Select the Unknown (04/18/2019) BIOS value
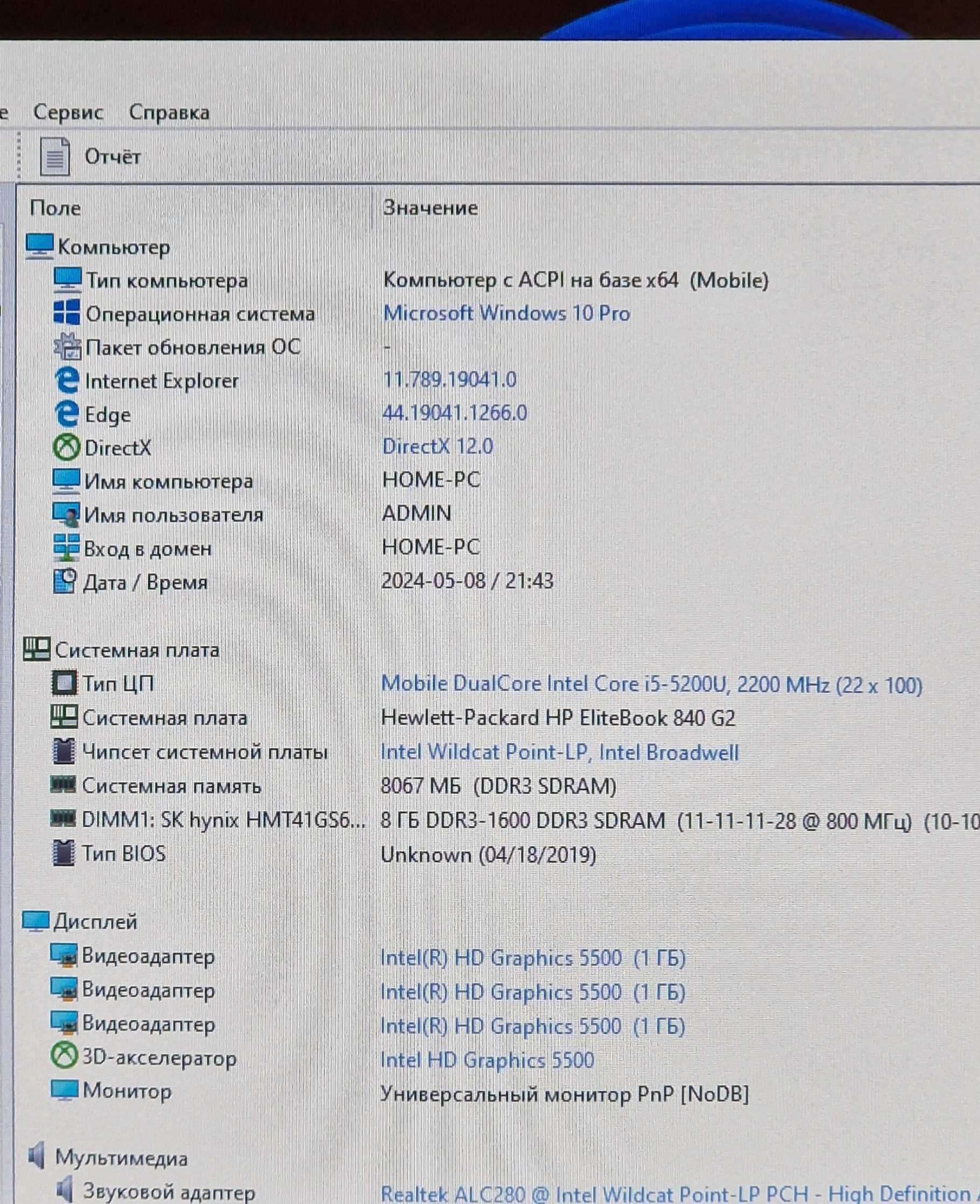 [x=488, y=854]
